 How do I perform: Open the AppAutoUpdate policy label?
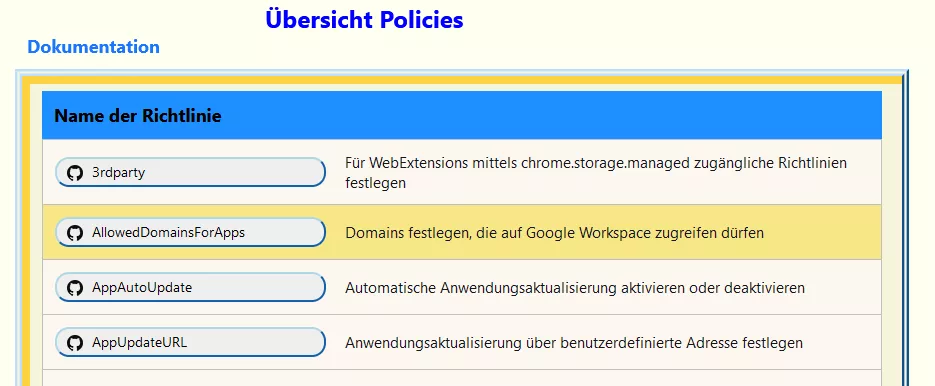point(142,288)
